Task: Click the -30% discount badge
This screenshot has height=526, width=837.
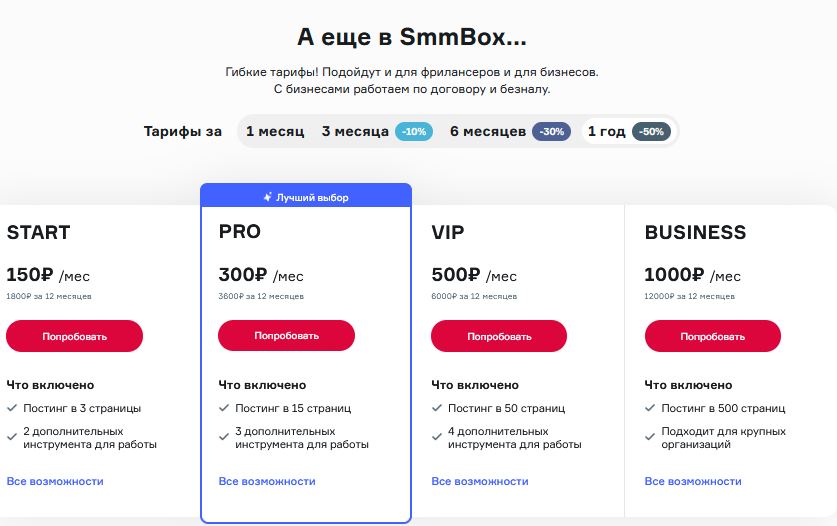Action: [551, 132]
